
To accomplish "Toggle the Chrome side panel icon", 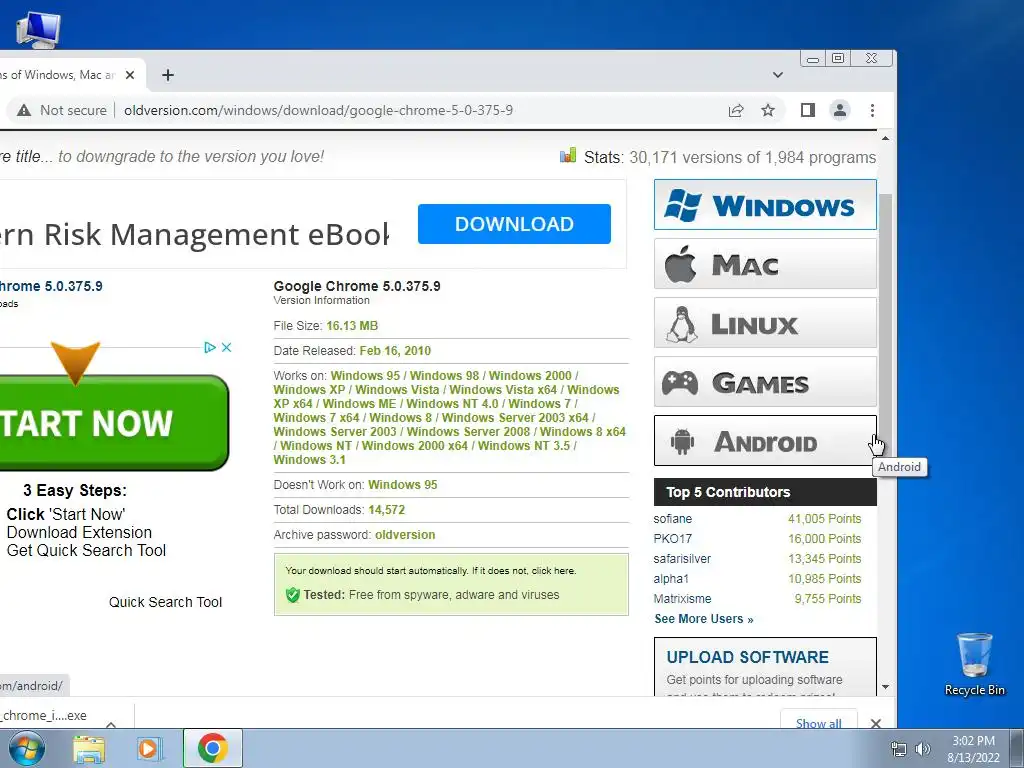I will point(808,110).
